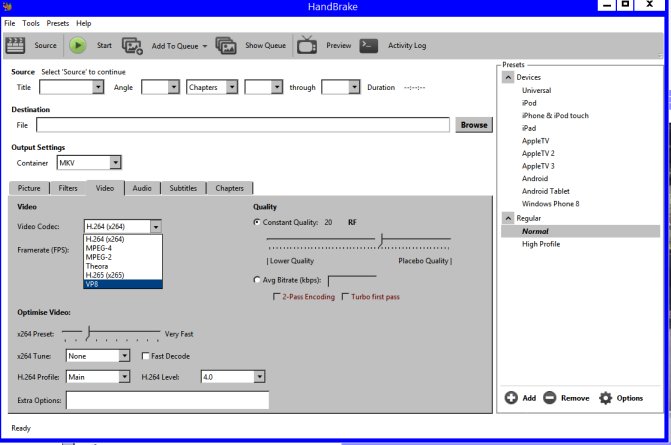This screenshot has width=671, height=445.
Task: Click the Preview label in toolbar
Action: [x=338, y=45]
